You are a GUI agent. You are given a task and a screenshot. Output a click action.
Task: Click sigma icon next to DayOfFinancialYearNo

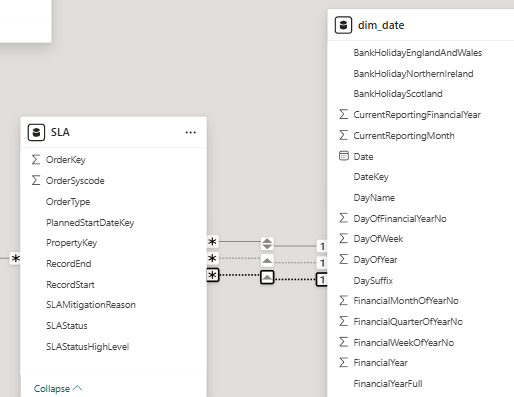pyautogui.click(x=344, y=218)
